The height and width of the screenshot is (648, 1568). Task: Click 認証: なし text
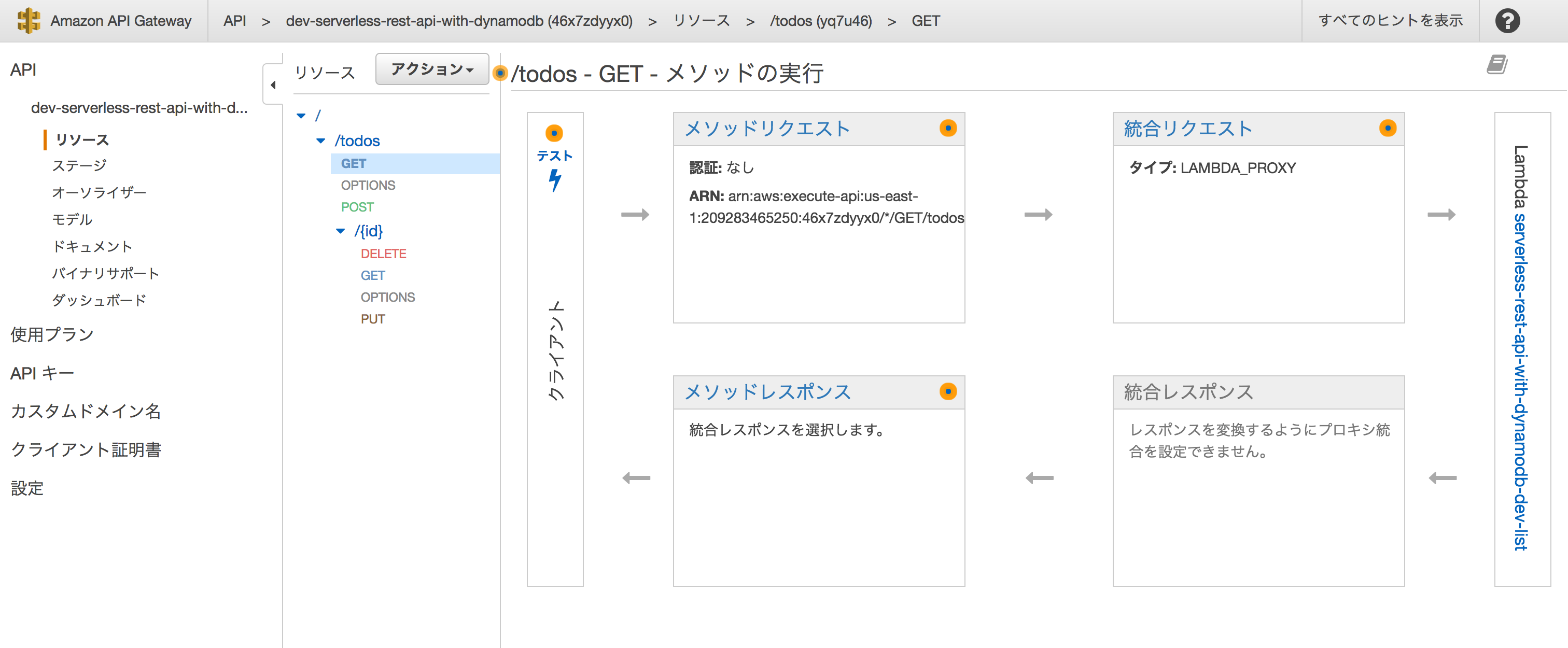[721, 167]
